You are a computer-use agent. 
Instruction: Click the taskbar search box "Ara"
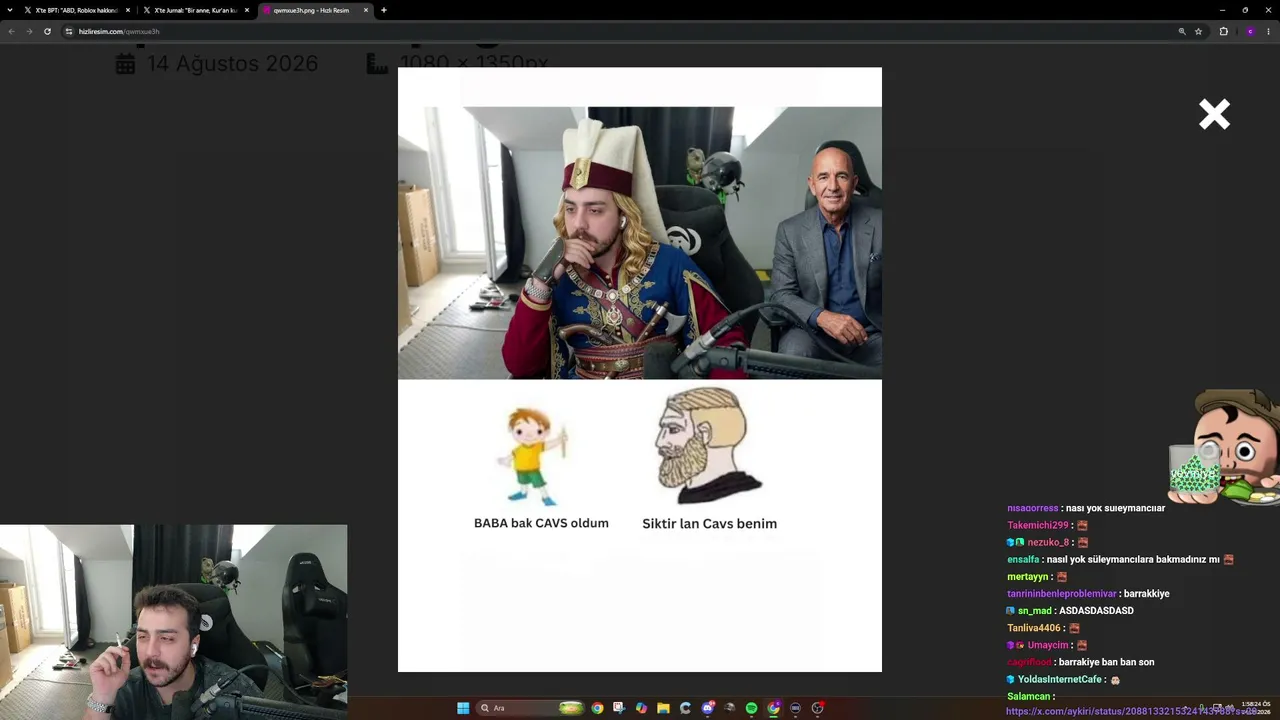(530, 708)
